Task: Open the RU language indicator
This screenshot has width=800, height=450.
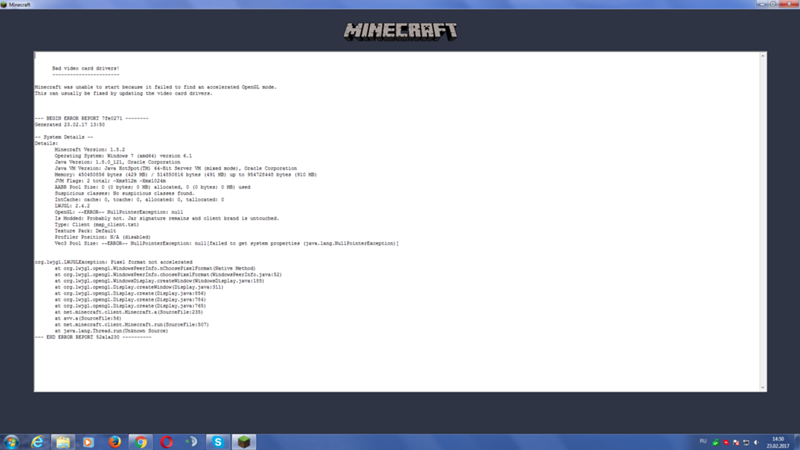Action: pyautogui.click(x=703, y=441)
